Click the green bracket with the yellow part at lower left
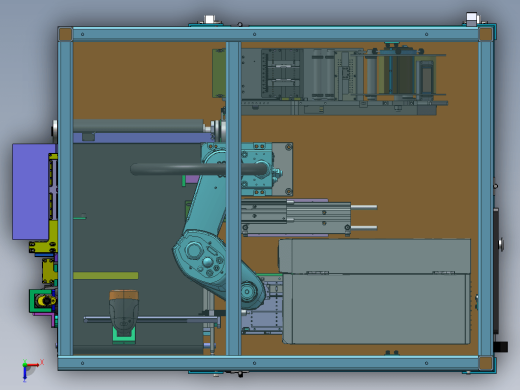The image size is (520, 390). (42, 301)
